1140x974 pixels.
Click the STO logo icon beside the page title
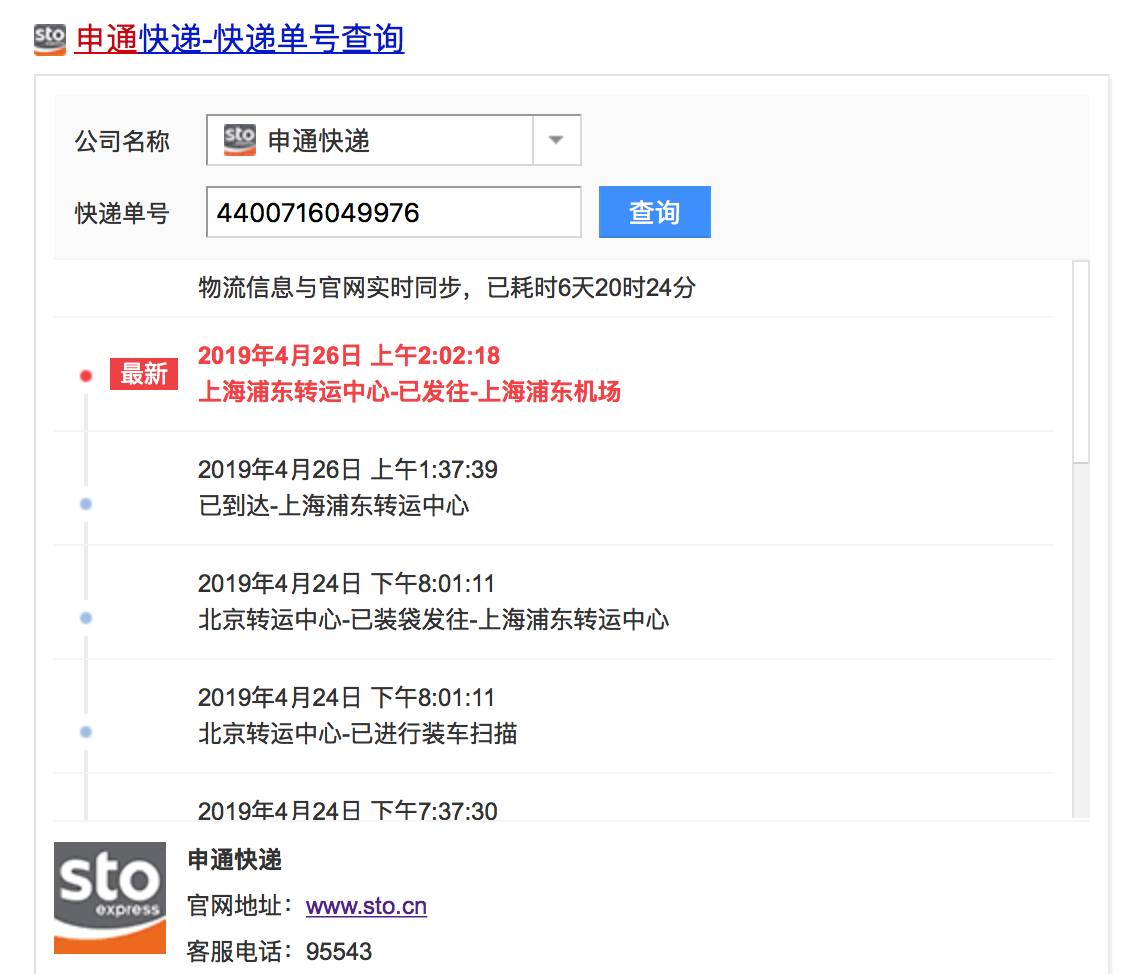click(49, 39)
